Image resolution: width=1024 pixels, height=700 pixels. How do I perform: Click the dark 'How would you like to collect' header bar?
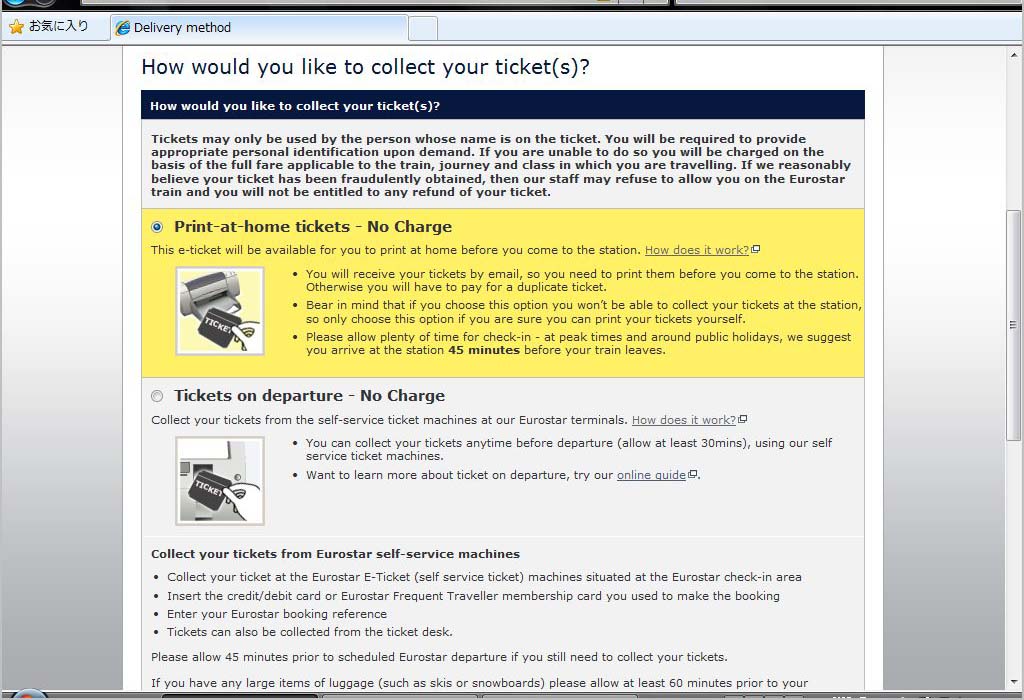tap(502, 105)
